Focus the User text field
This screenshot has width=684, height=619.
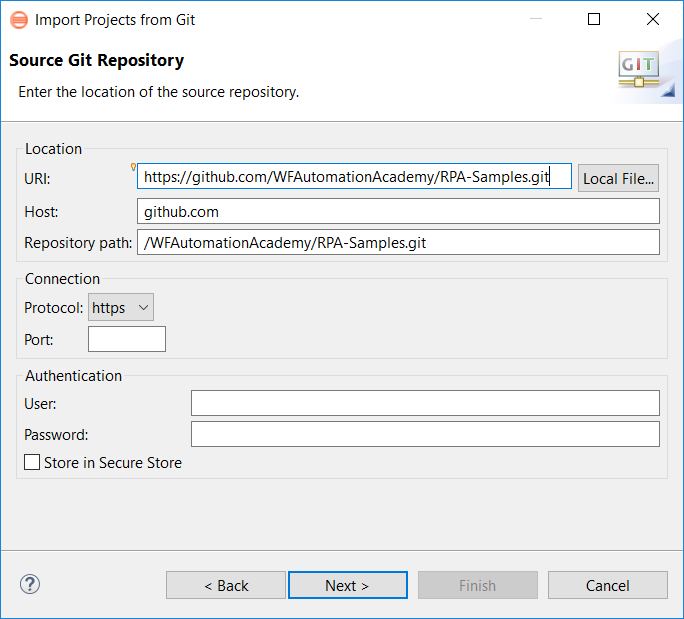[425, 403]
